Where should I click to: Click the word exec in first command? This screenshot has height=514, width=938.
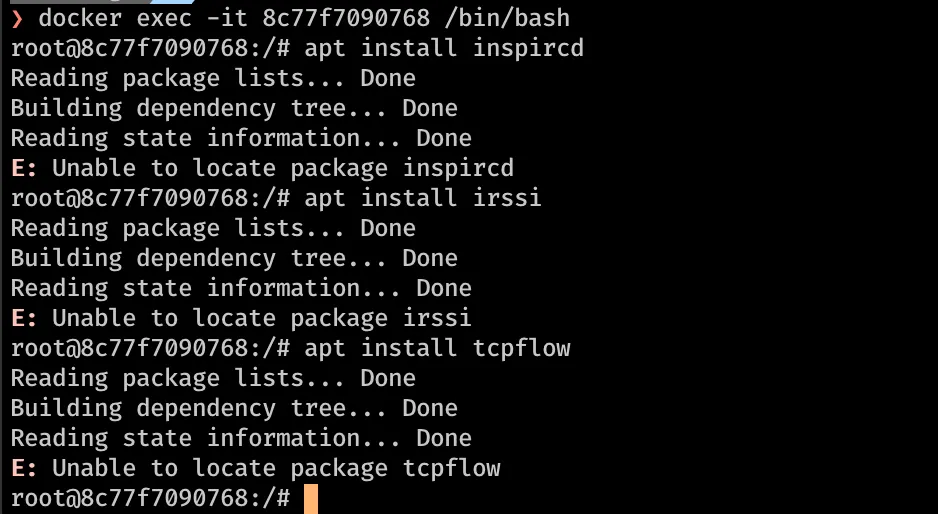[164, 18]
